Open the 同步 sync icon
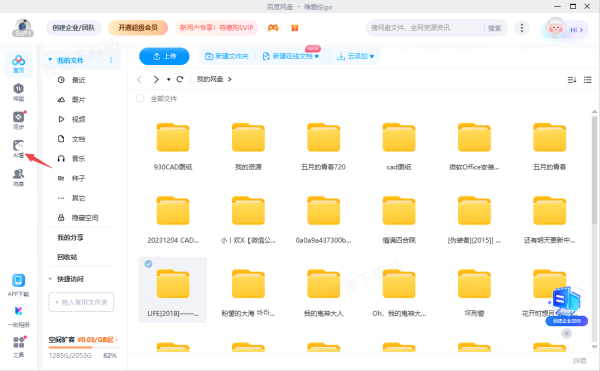The width and height of the screenshot is (600, 371). click(18, 120)
